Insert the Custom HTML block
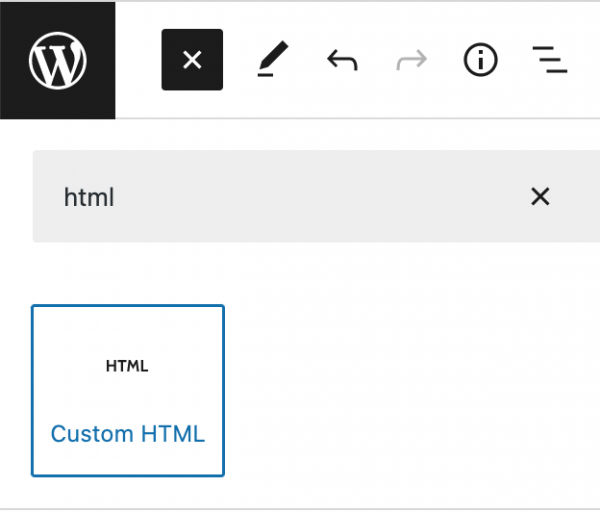 [x=128, y=390]
